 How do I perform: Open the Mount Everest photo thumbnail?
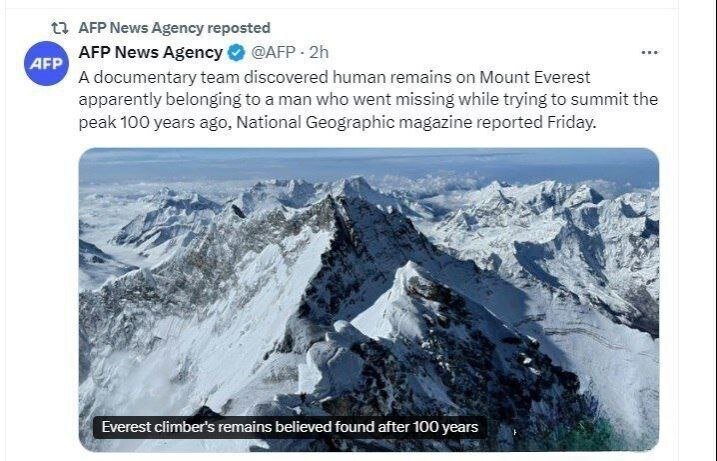368,300
